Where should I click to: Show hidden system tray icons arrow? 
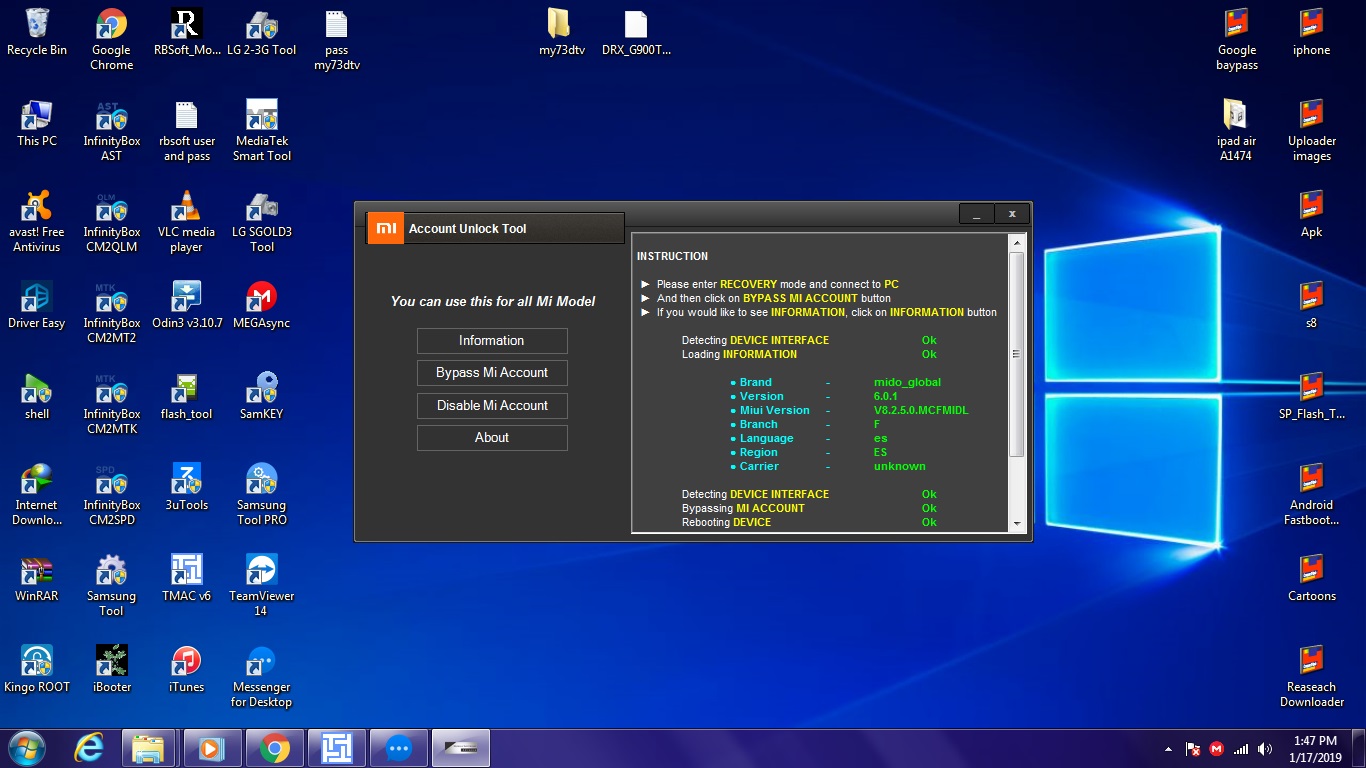click(x=1168, y=749)
